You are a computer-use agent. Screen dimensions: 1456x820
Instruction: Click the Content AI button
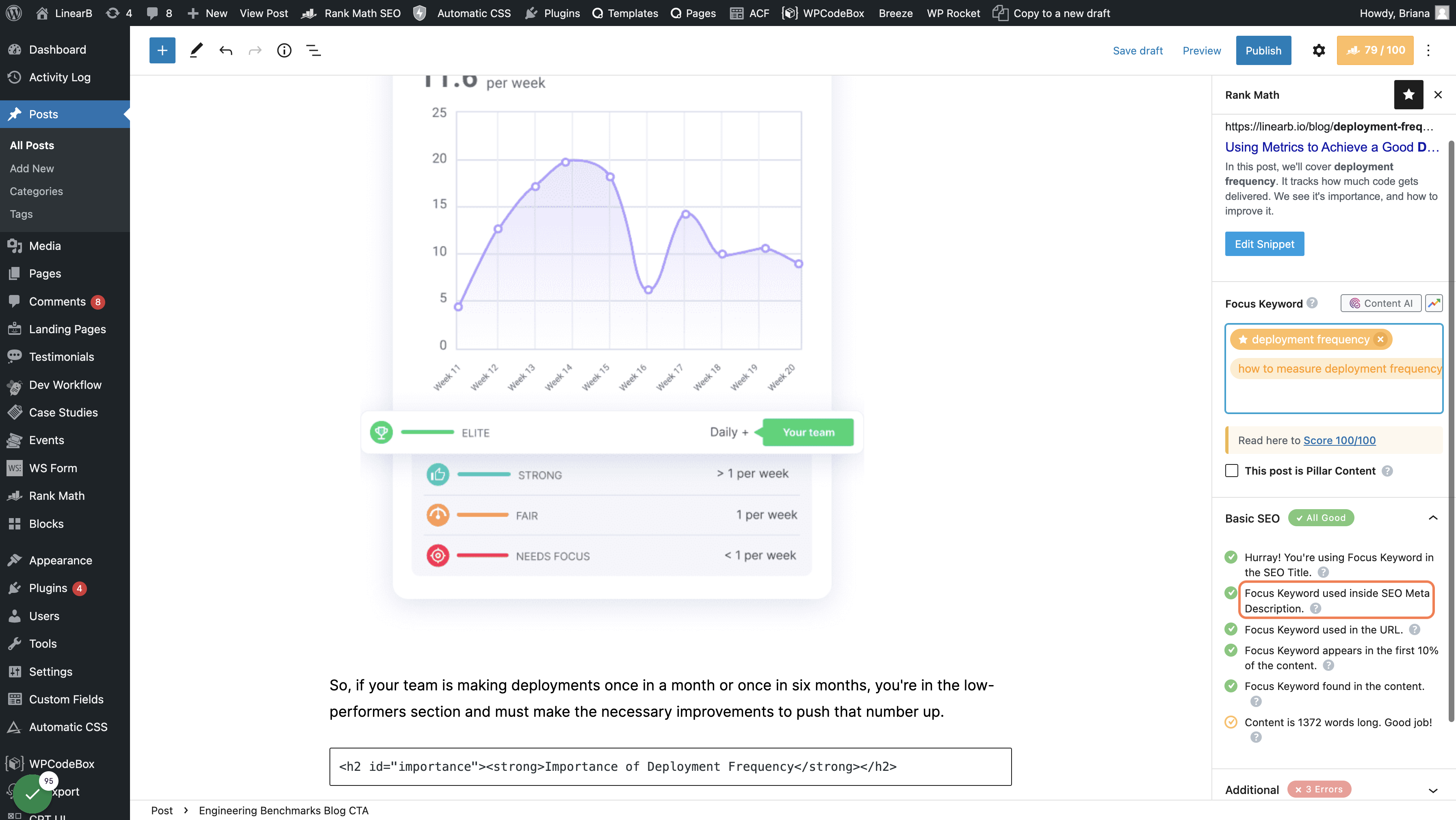pos(1380,303)
